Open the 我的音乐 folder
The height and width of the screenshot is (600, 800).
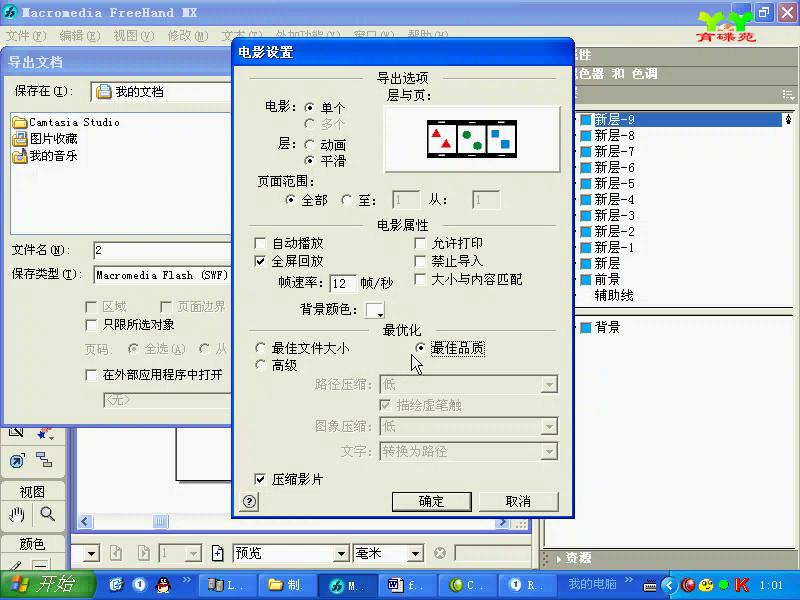click(x=45, y=156)
